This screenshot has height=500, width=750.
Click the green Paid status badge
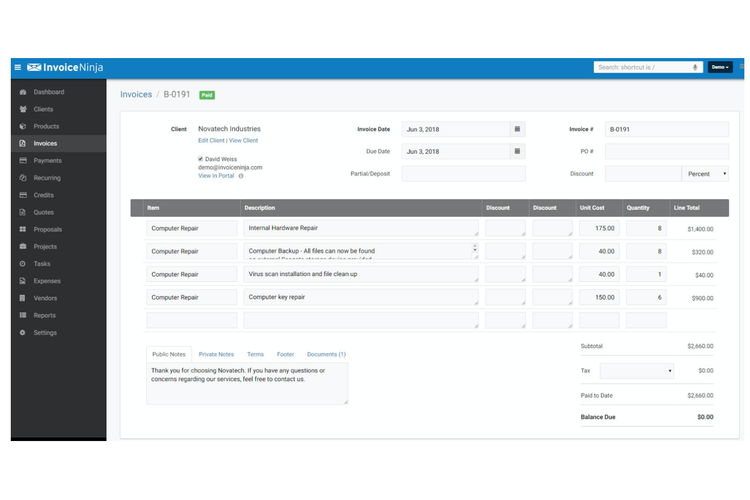tap(207, 95)
